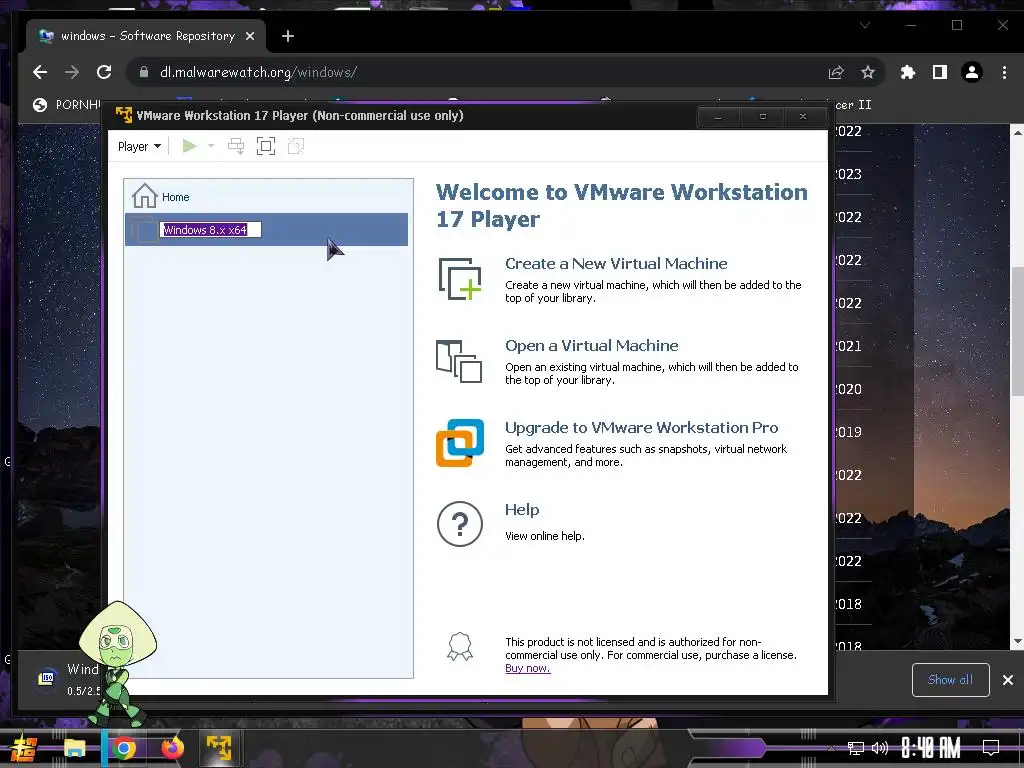This screenshot has height=768, width=1024.
Task: Open the Chrome three-dot menu
Action: click(x=1004, y=72)
